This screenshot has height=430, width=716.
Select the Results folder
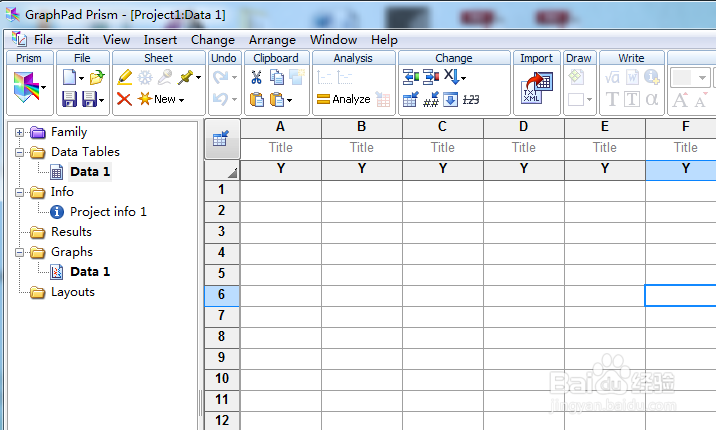(71, 232)
